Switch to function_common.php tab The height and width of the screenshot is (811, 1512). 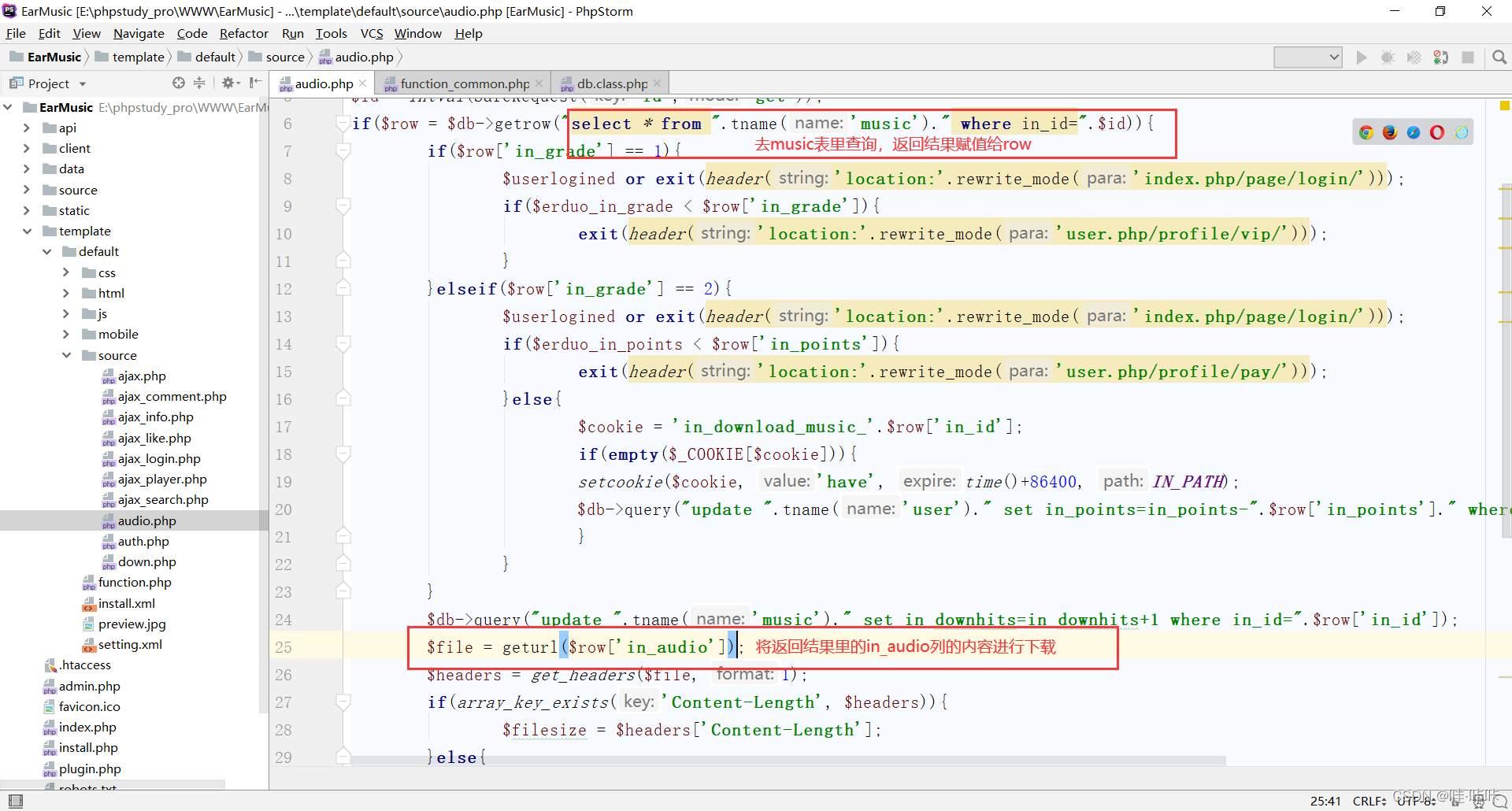coord(465,83)
